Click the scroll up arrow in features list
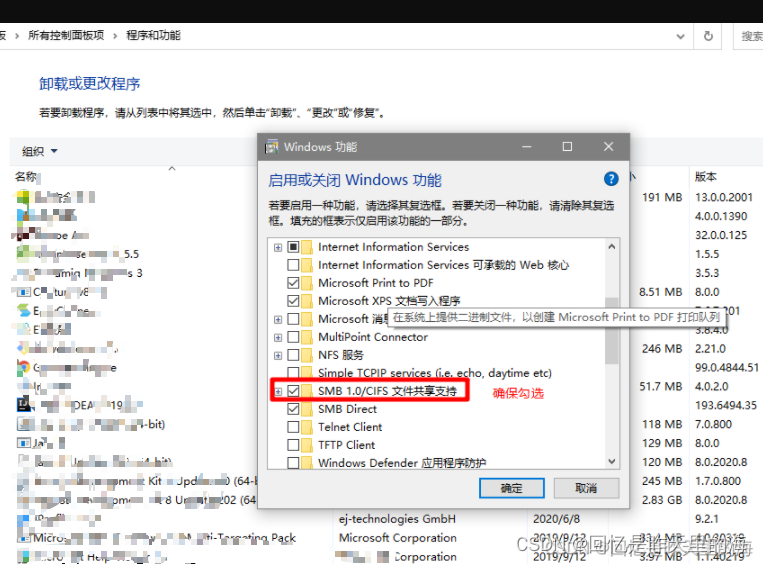This screenshot has height=564, width=763. 612,247
